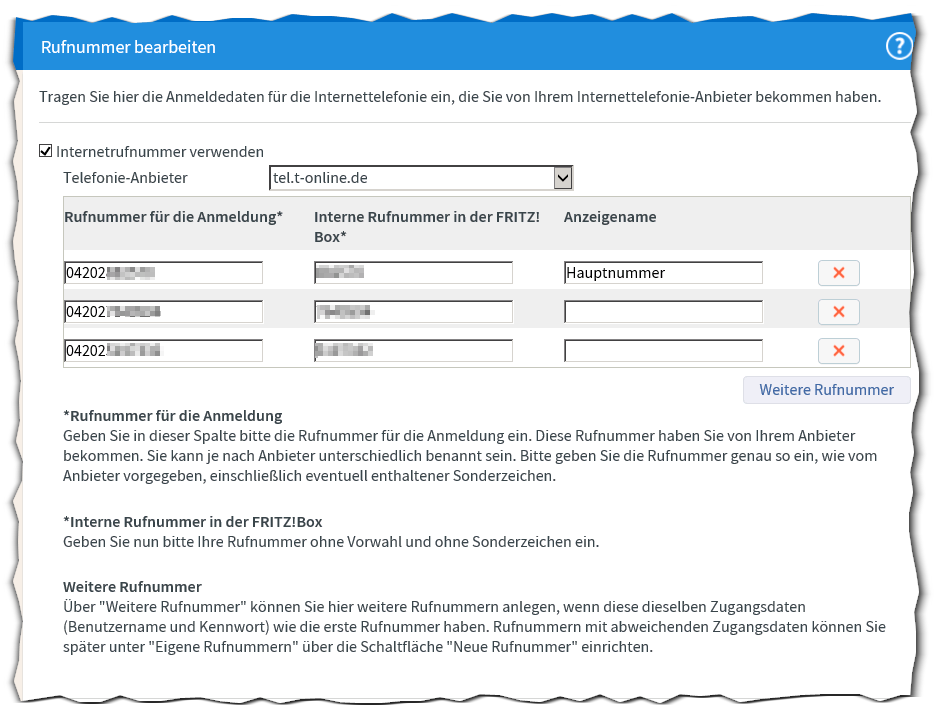Open the help question mark icon

(899, 46)
